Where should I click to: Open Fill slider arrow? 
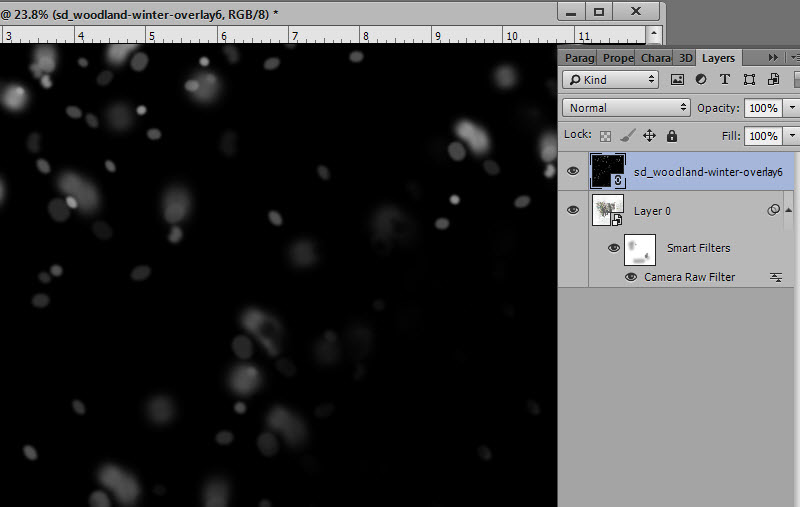(792, 136)
